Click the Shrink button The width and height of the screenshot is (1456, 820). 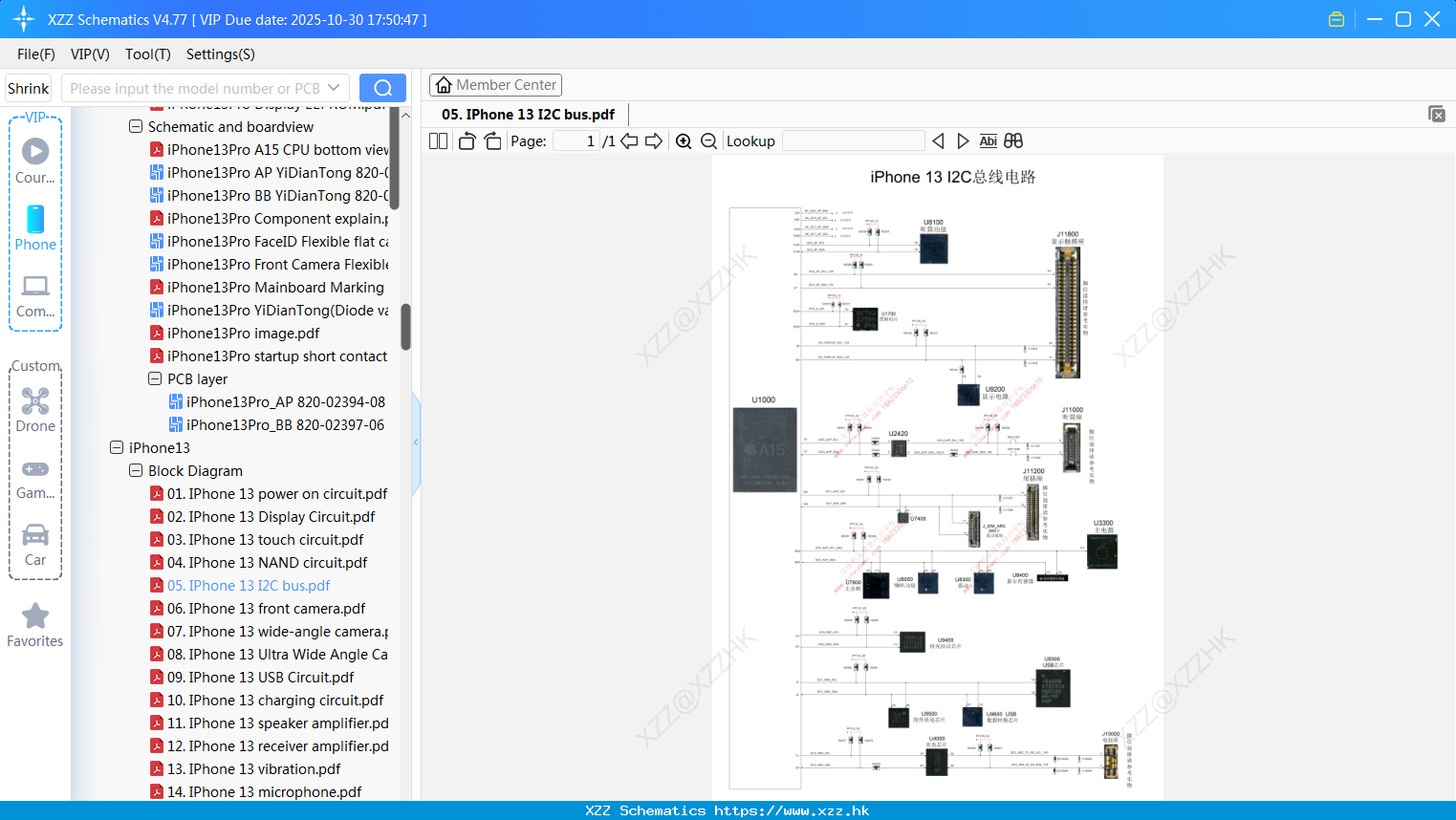tap(28, 88)
